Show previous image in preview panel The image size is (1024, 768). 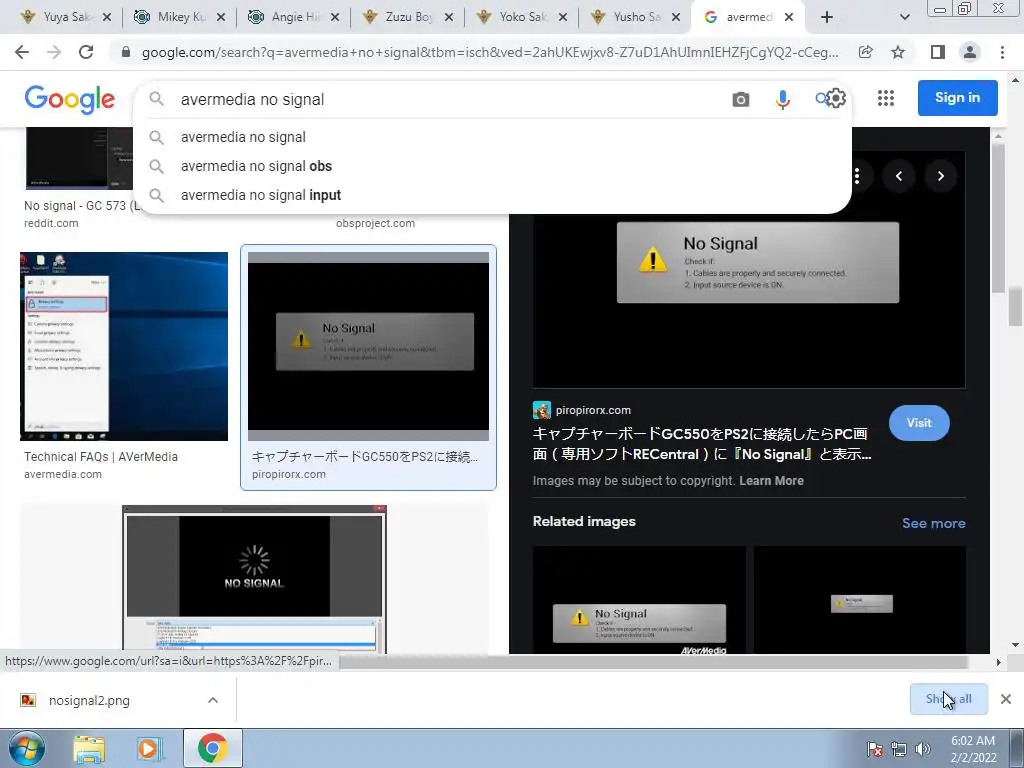899,176
